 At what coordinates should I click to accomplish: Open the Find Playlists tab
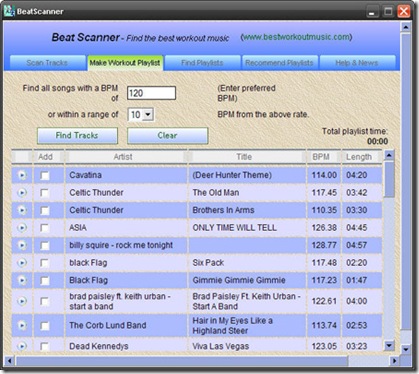202,63
